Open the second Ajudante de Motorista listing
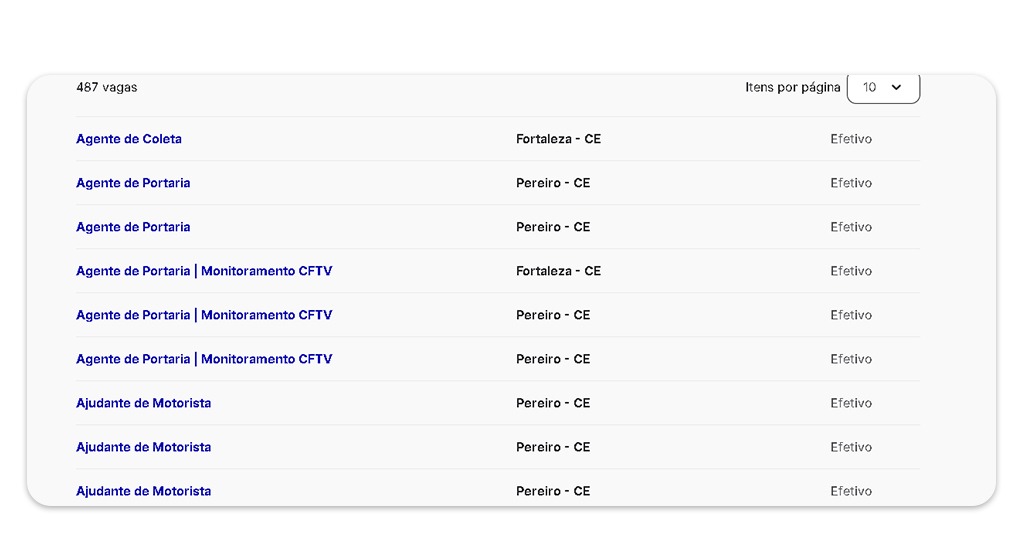The height and width of the screenshot is (536, 1024). click(144, 447)
